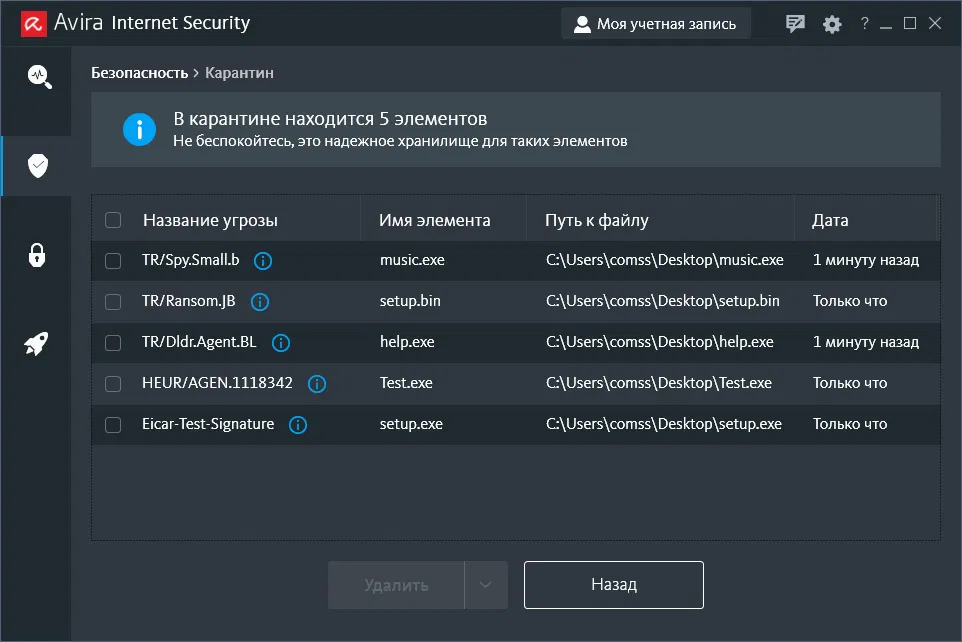The height and width of the screenshot is (642, 962).
Task: Open the Status scan icon in sidebar
Action: coord(38,76)
